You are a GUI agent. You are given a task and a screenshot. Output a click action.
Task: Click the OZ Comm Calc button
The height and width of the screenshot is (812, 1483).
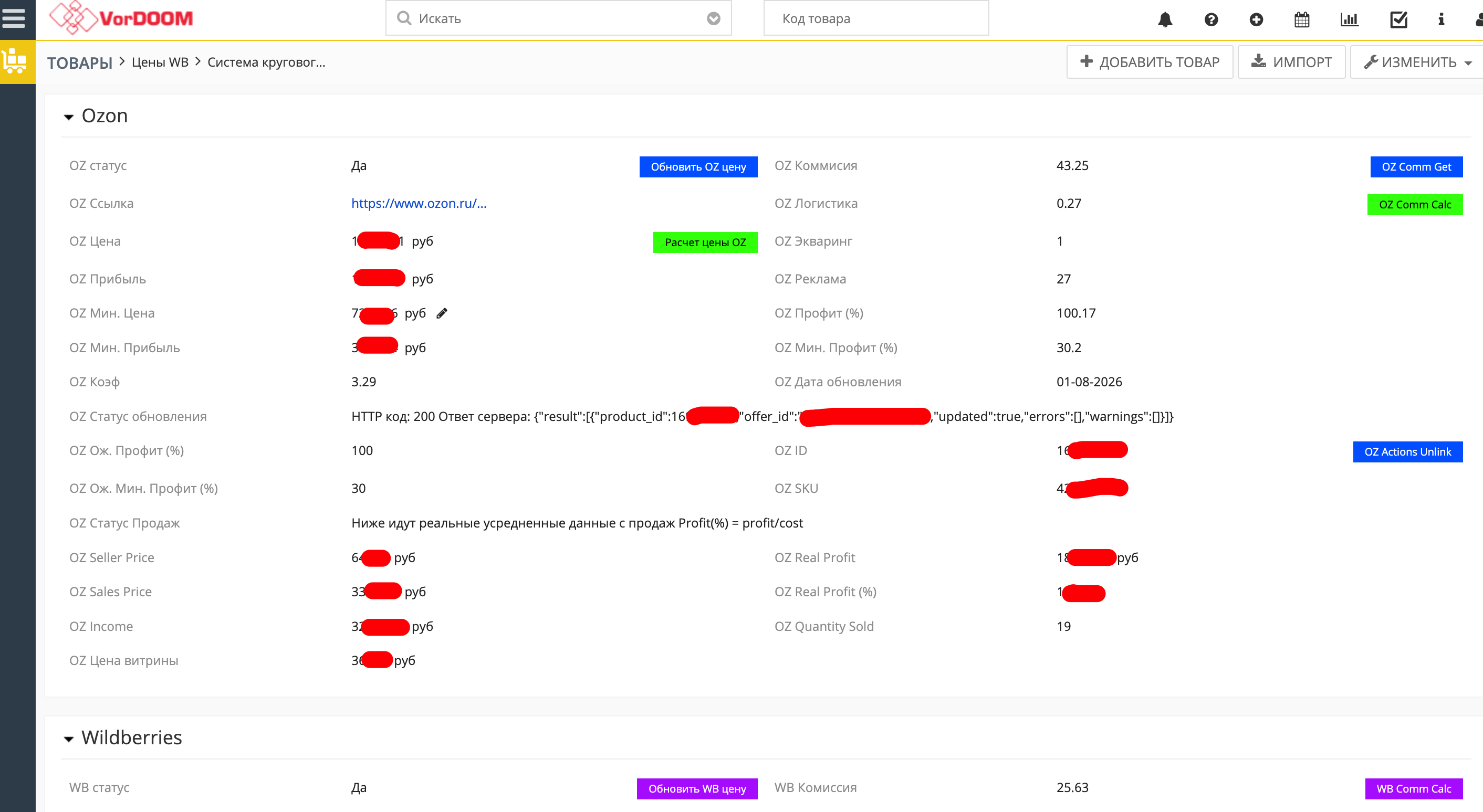pyautogui.click(x=1415, y=205)
